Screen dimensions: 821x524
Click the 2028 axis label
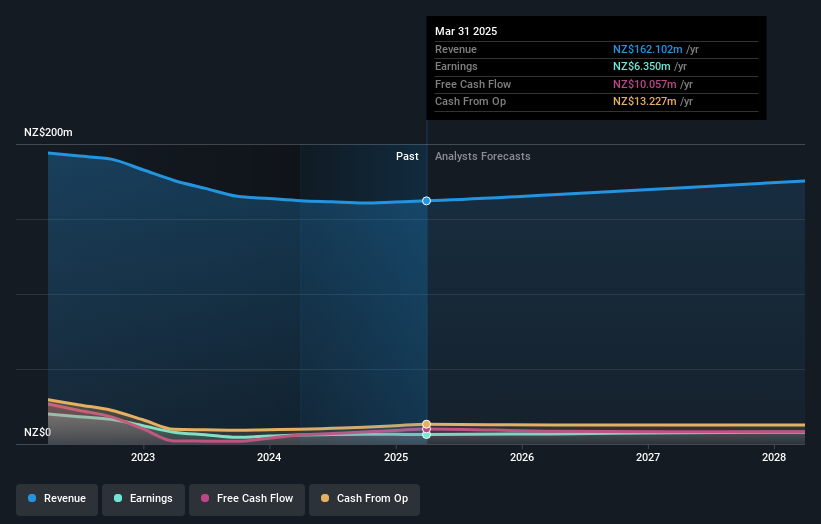click(x=774, y=457)
